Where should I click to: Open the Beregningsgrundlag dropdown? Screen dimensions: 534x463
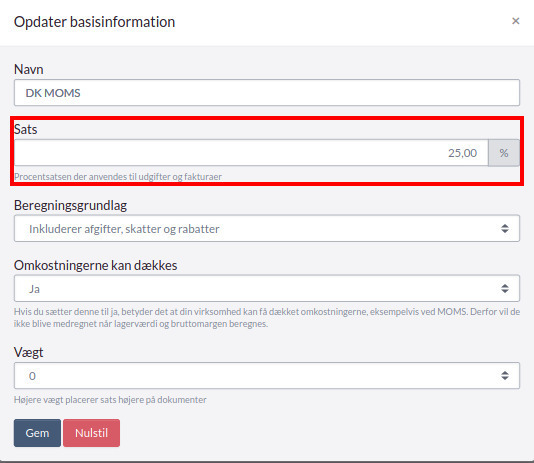click(x=267, y=228)
